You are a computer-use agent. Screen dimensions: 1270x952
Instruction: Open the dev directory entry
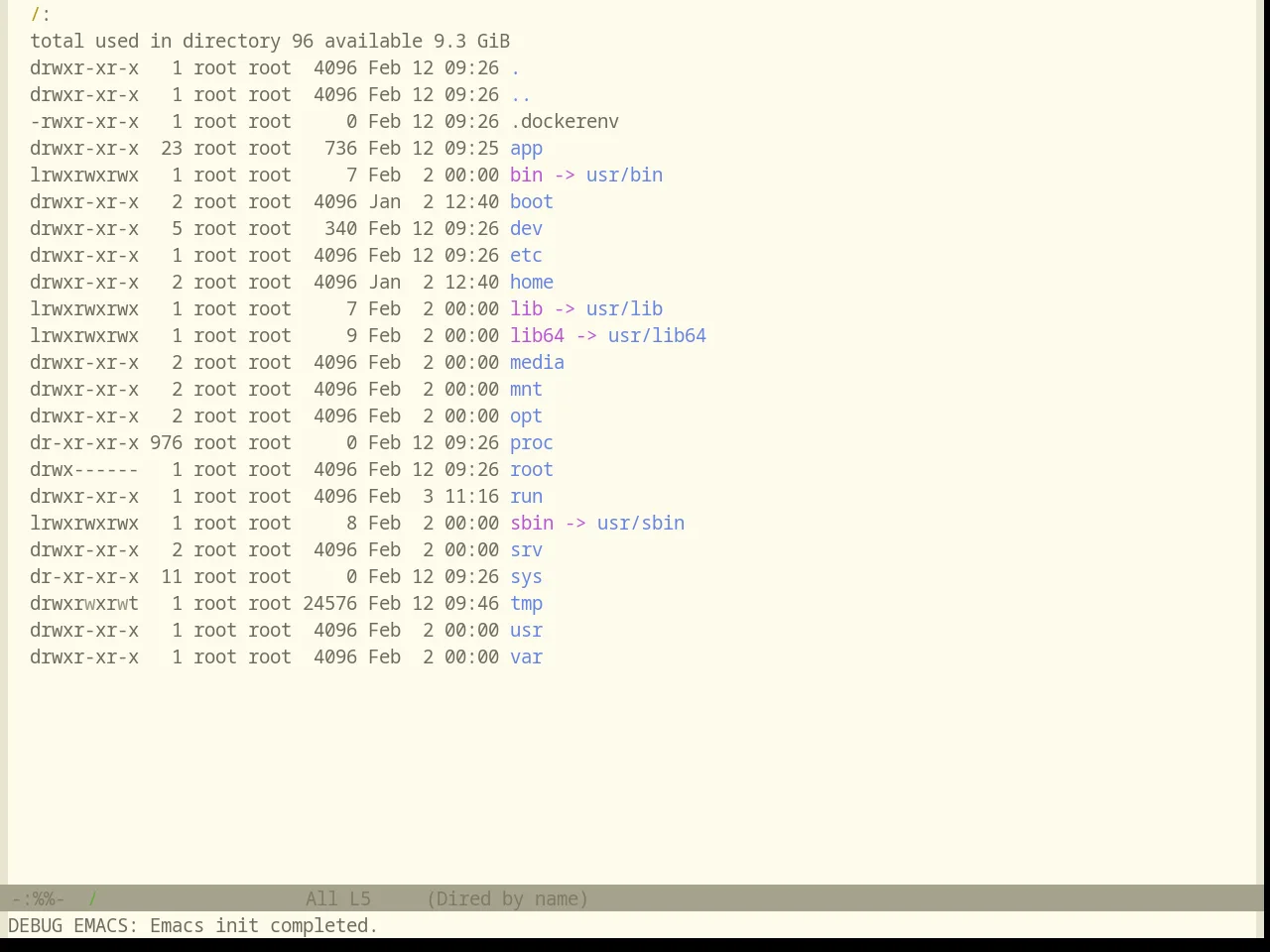tap(526, 229)
